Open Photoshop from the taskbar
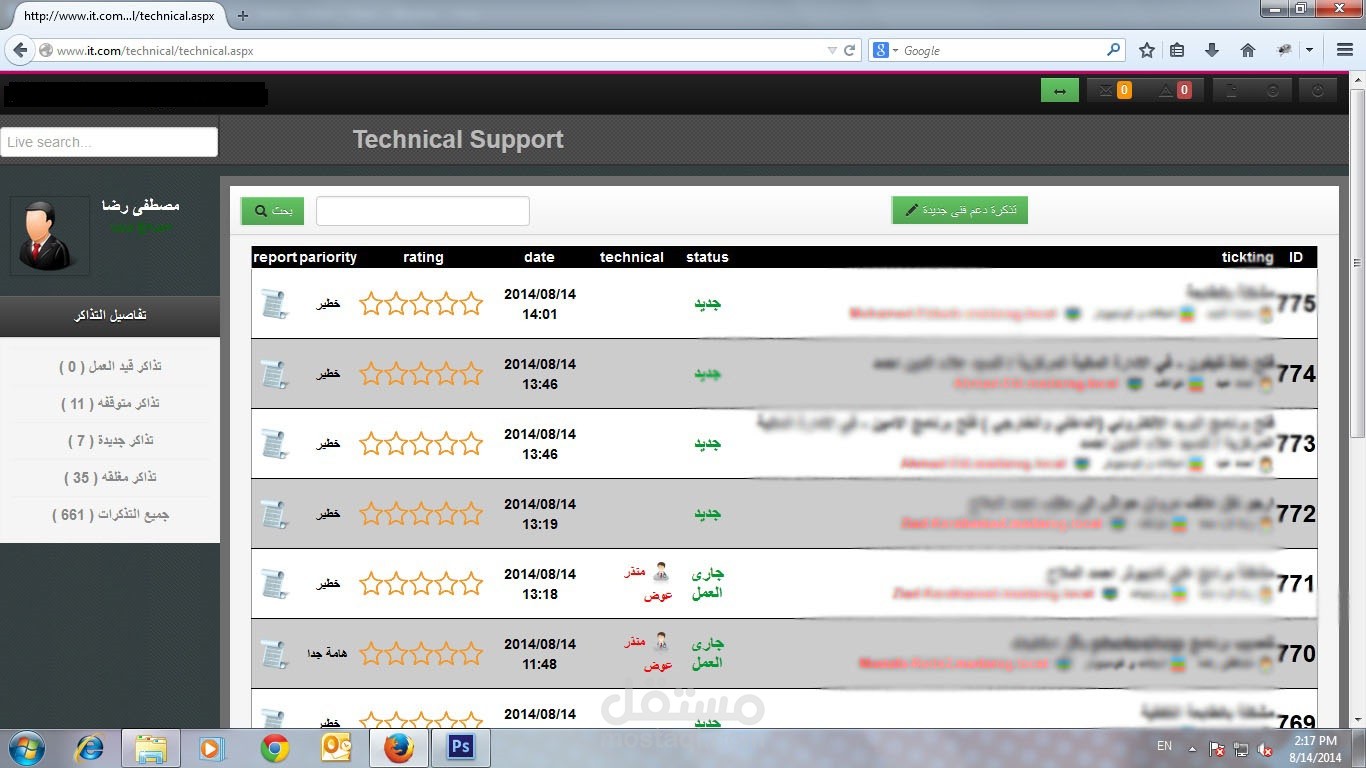 coord(460,748)
